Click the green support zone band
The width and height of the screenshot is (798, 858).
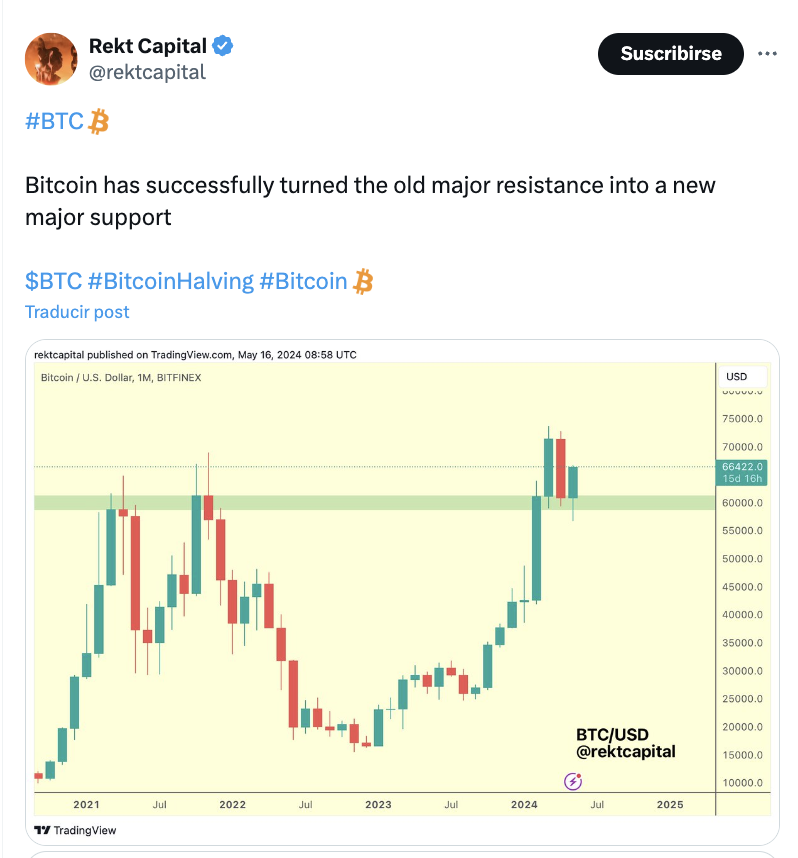[374, 503]
